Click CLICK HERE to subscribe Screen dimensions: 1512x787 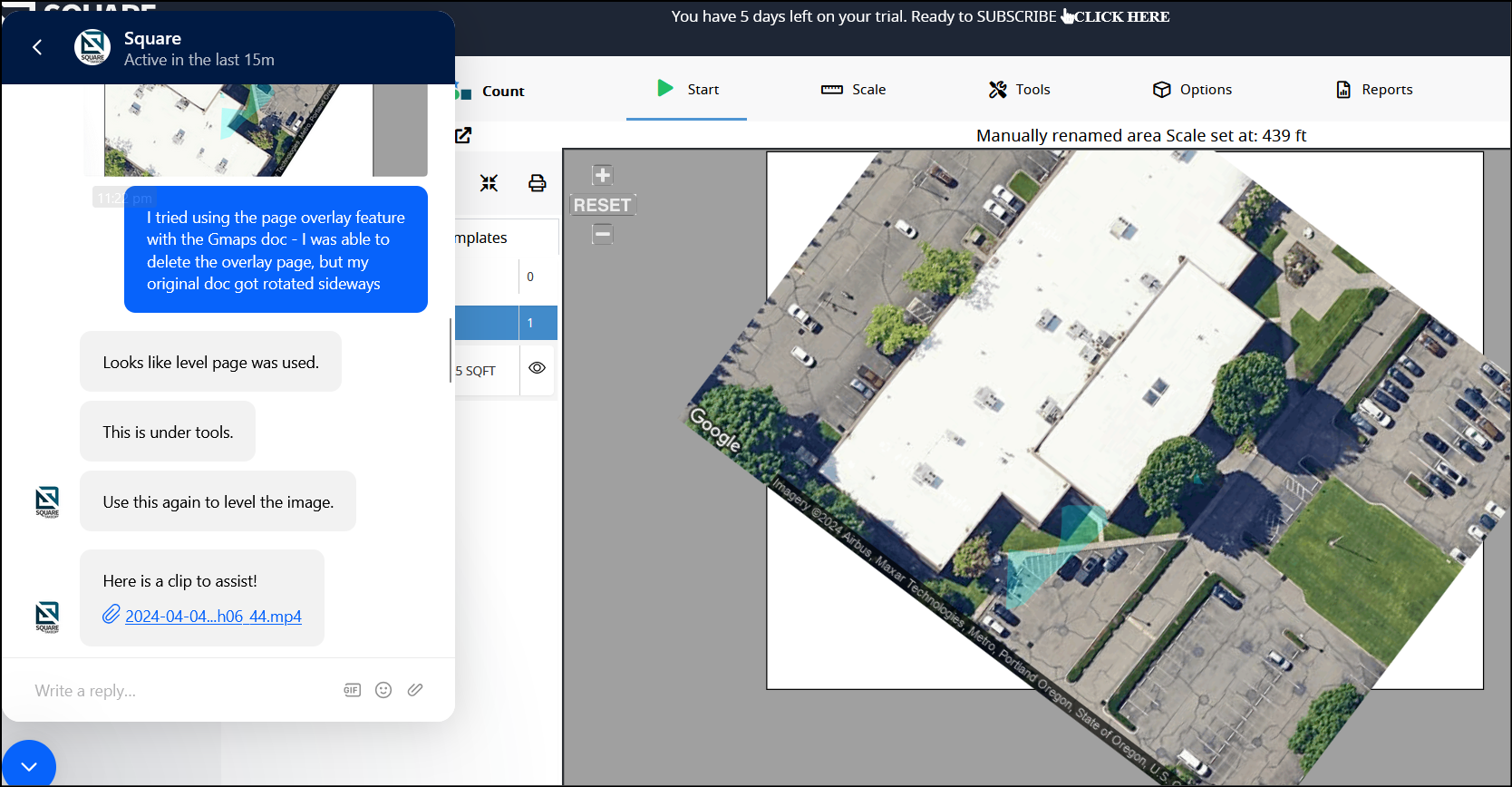(1122, 16)
